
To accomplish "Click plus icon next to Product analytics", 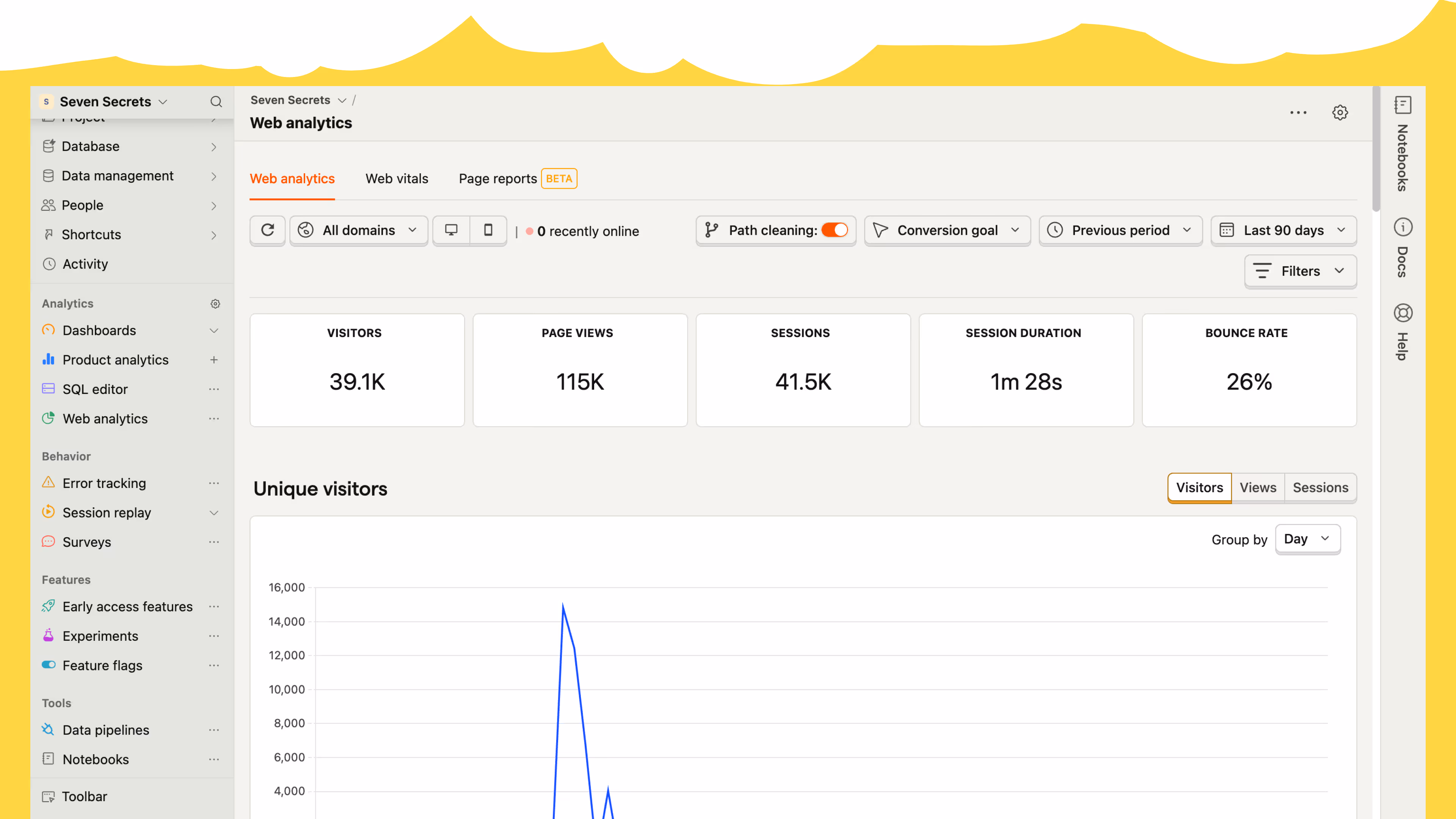I will tap(213, 359).
